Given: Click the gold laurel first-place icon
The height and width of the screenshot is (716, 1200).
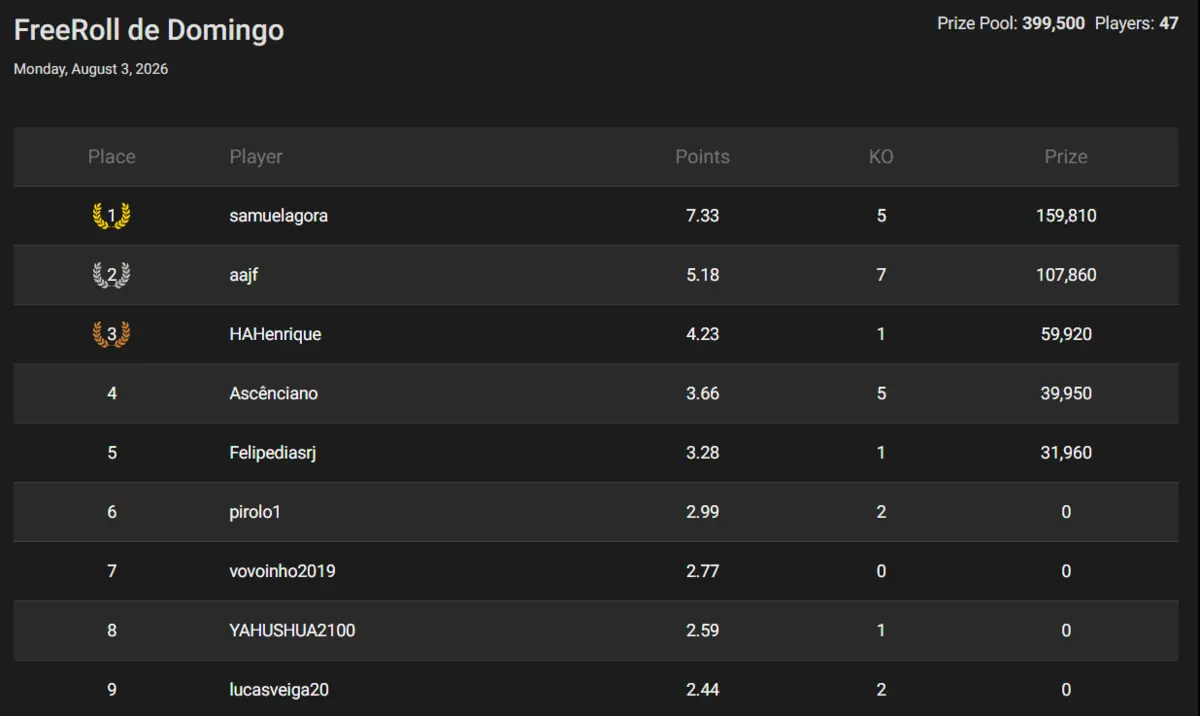Looking at the screenshot, I should 111,215.
